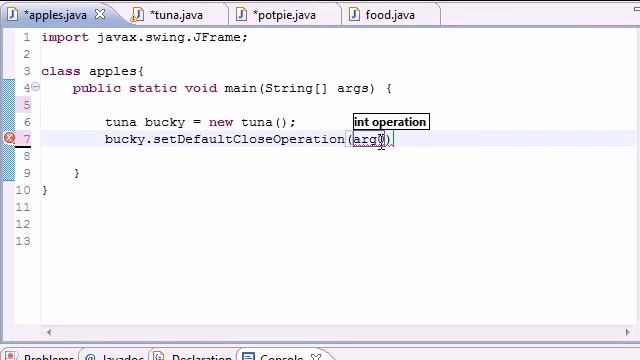Close the Console view tab

(x=316, y=357)
